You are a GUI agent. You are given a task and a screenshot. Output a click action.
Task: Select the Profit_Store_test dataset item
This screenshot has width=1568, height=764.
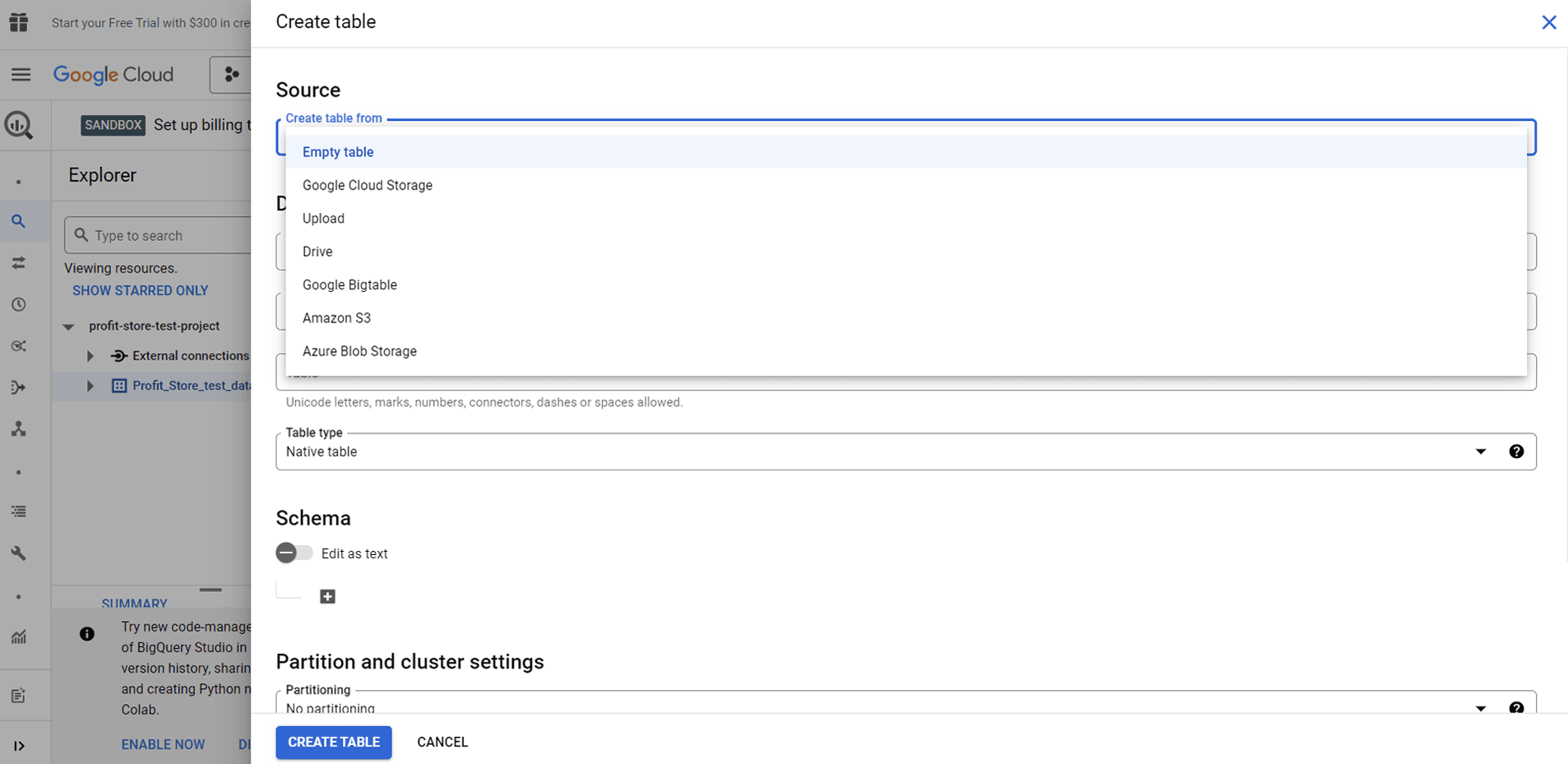192,386
